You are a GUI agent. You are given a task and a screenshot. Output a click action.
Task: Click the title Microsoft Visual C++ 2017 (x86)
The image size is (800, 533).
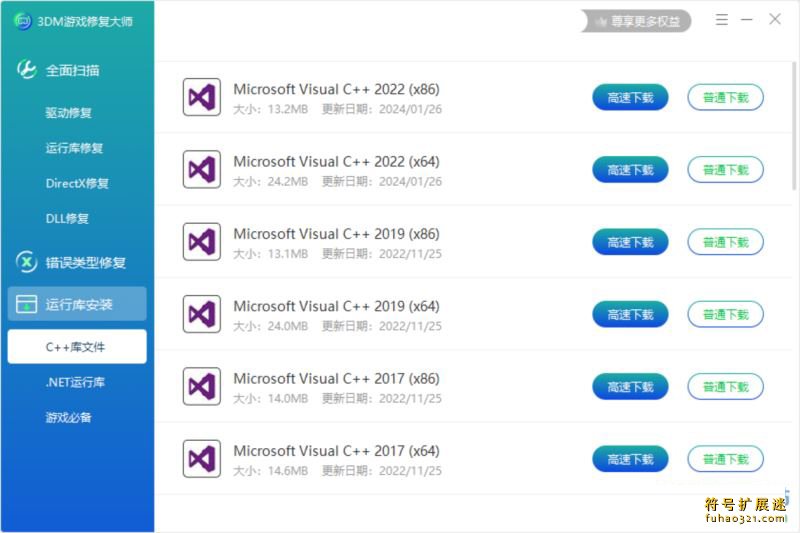coord(336,379)
